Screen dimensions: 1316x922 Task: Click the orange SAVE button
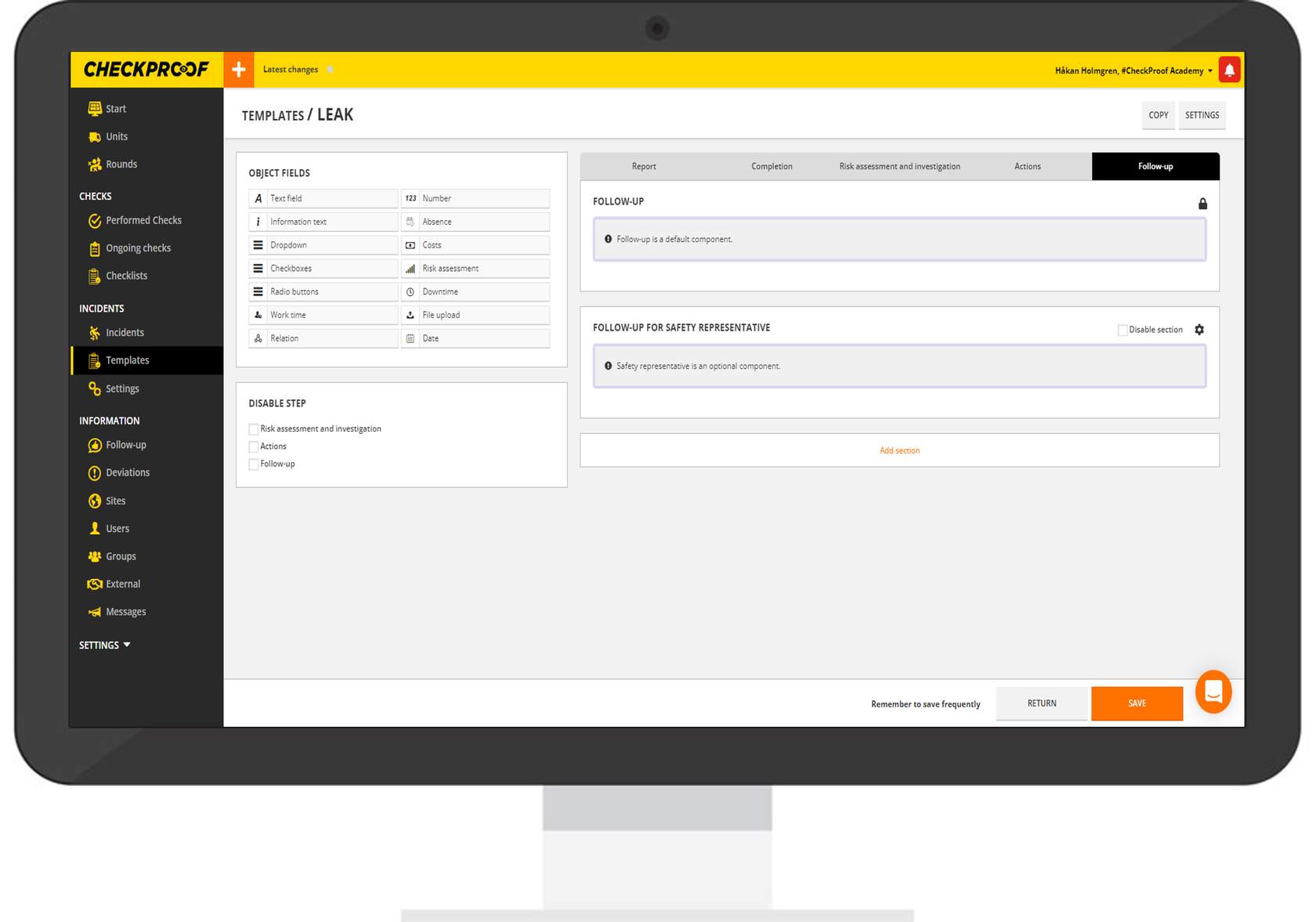click(1137, 703)
